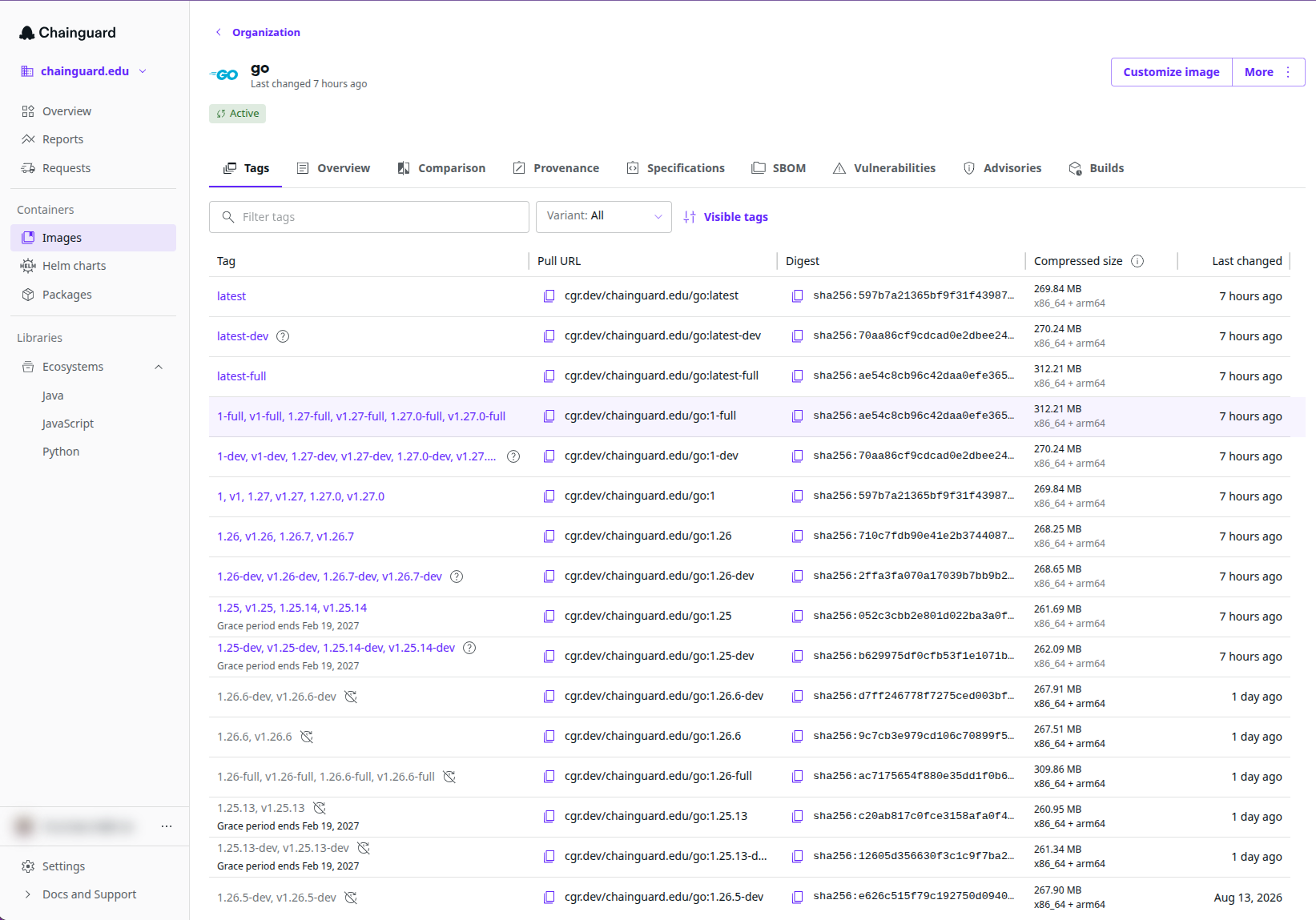1316x920 pixels.
Task: Open Helm charts in the sidebar
Action: click(x=93, y=266)
